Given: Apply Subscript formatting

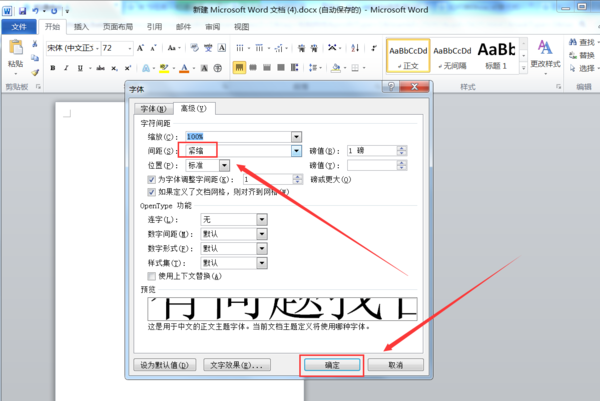Looking at the screenshot, I should pos(114,68).
